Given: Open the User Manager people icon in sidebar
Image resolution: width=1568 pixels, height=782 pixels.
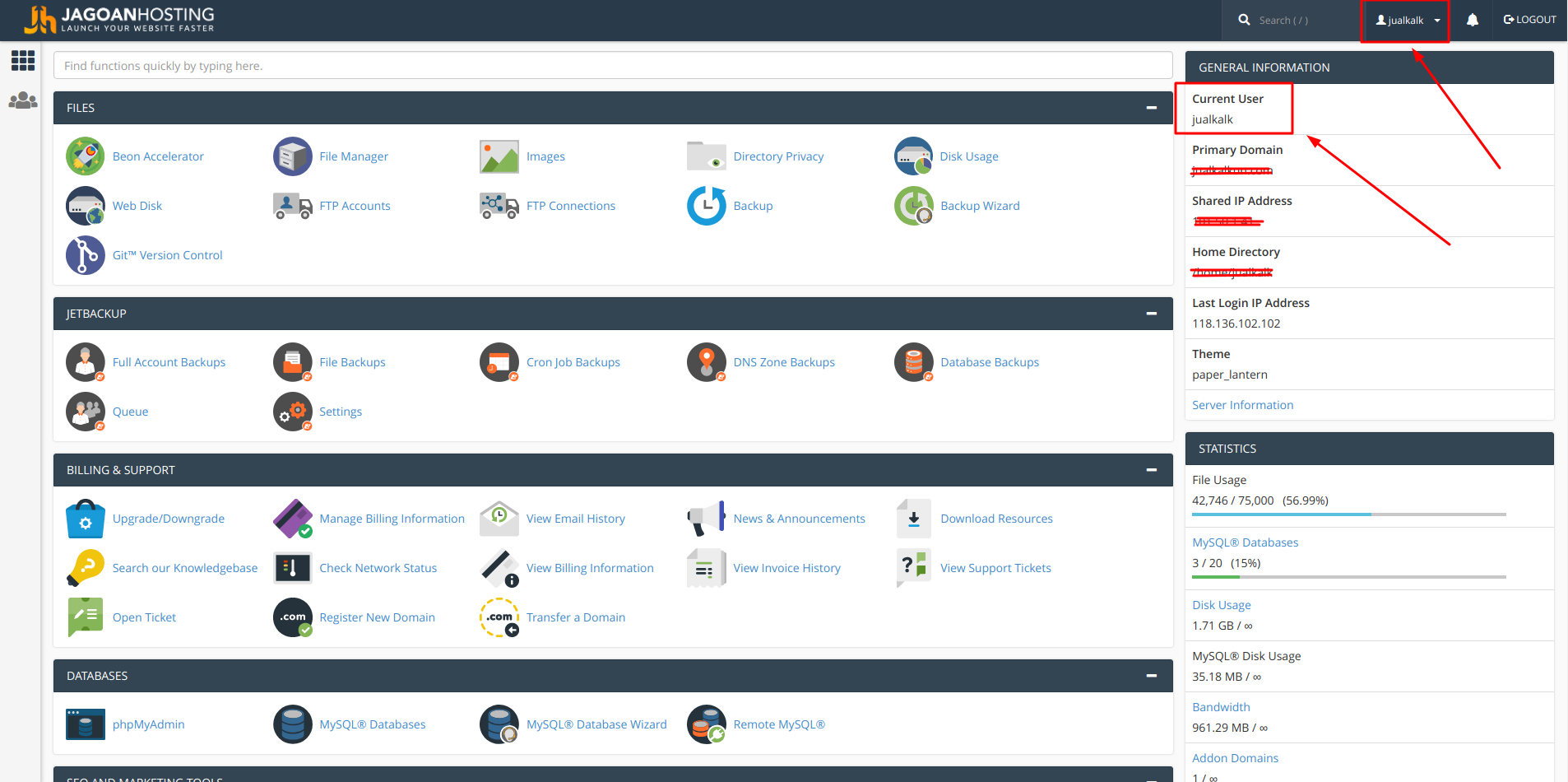Looking at the screenshot, I should [x=23, y=100].
